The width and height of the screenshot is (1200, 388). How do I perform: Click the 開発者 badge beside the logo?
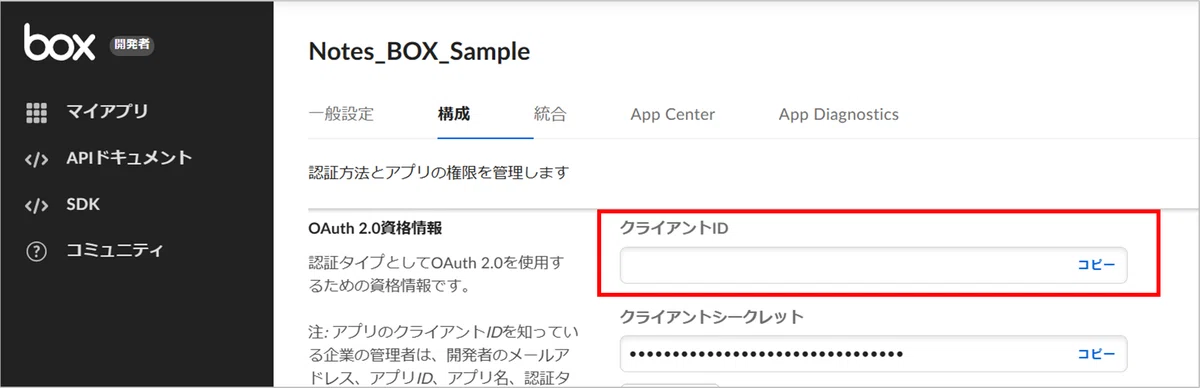pos(131,44)
